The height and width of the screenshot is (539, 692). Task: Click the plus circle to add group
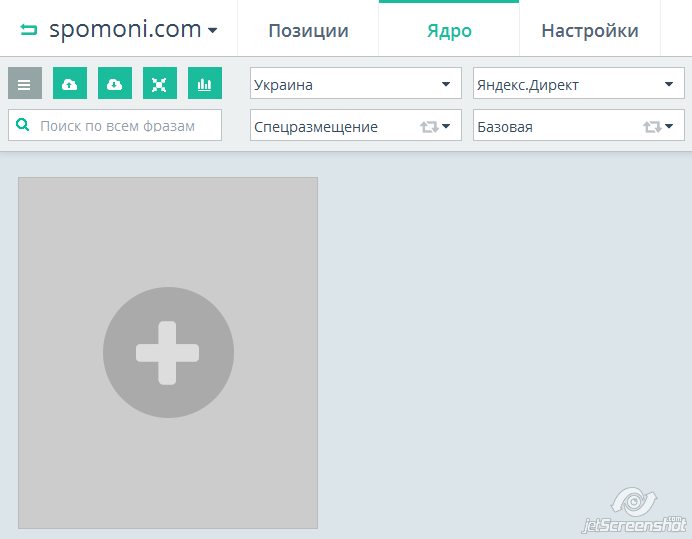[168, 352]
